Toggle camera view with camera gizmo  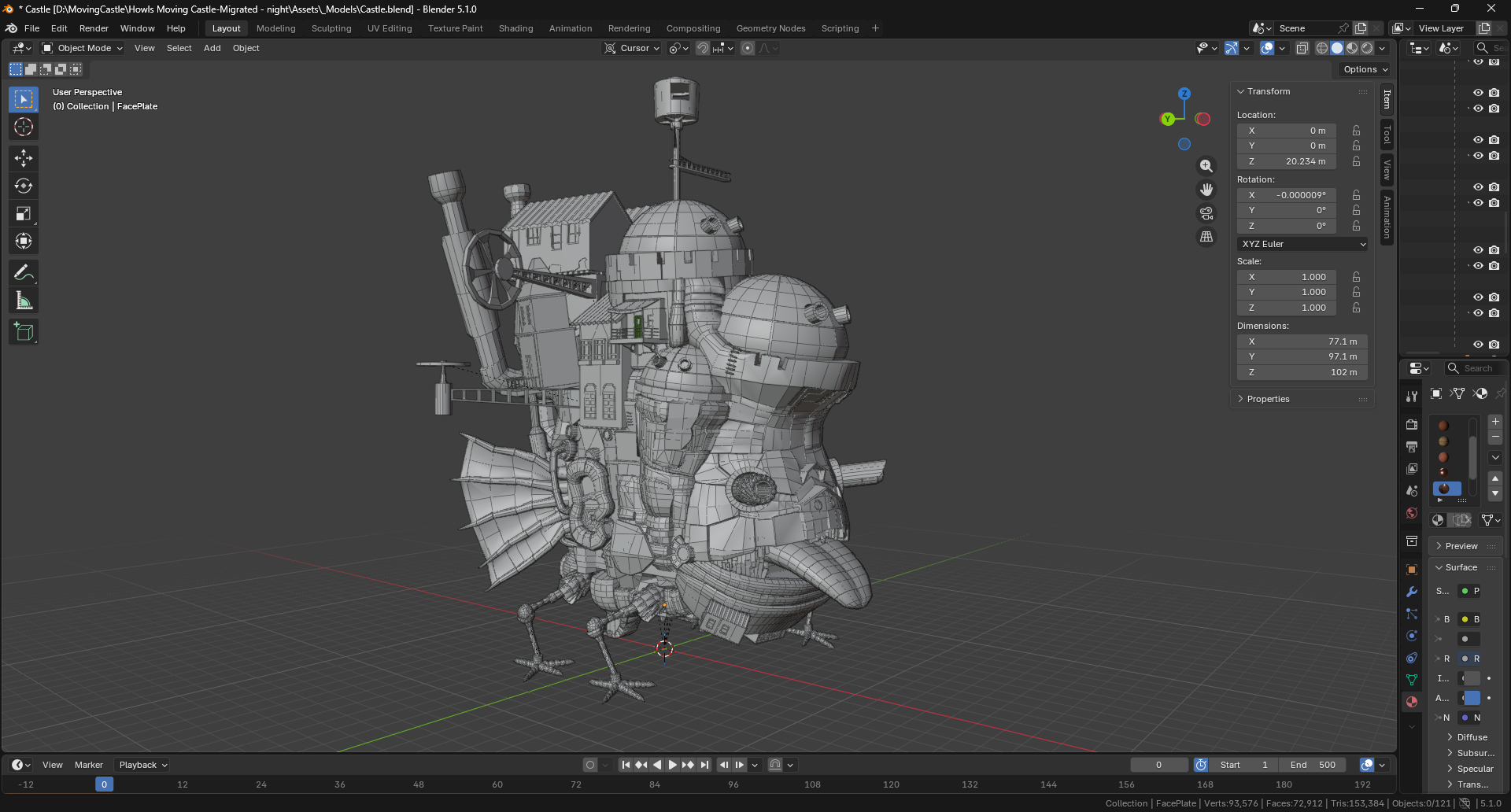coord(1206,213)
